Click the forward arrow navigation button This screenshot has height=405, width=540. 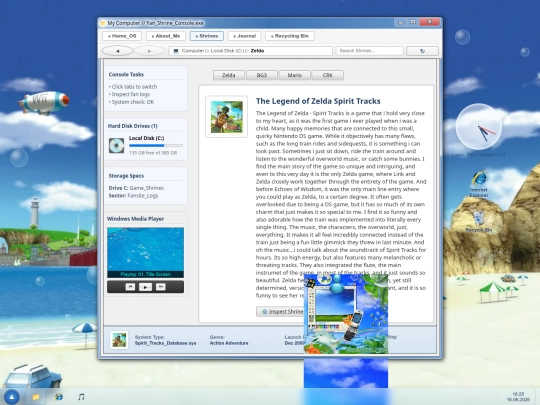[149, 51]
